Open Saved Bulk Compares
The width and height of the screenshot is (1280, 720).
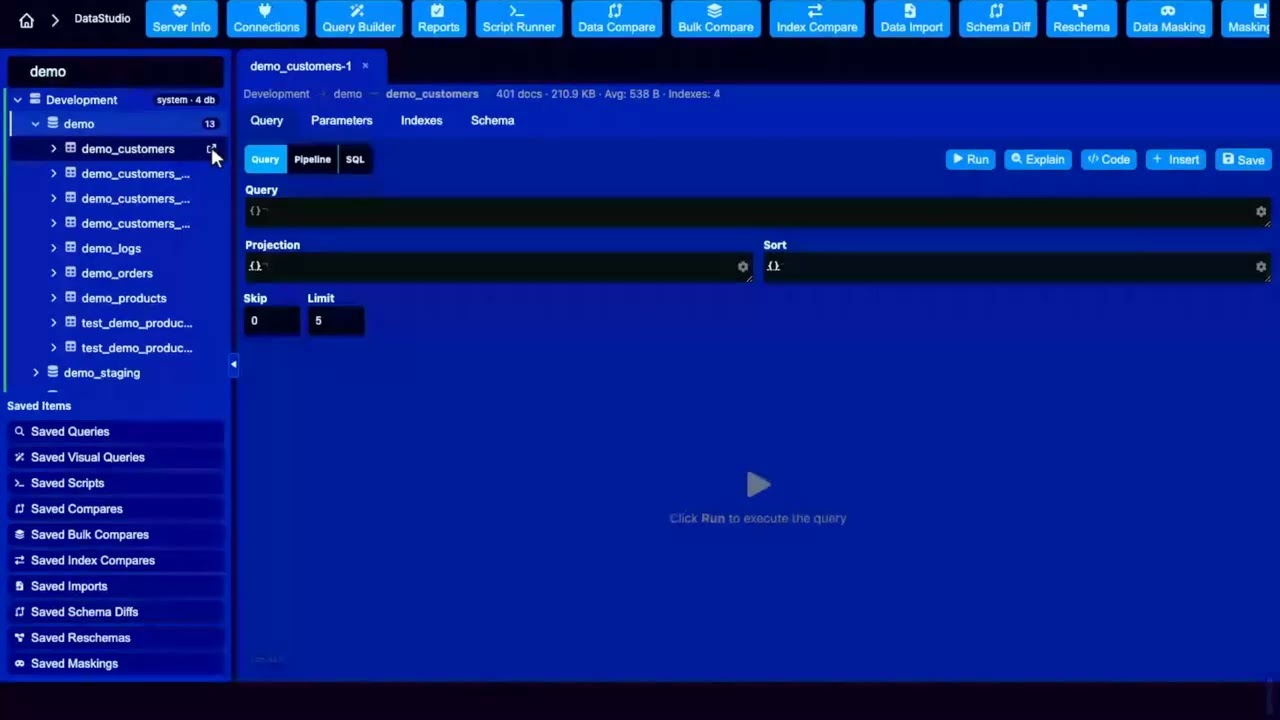point(116,535)
